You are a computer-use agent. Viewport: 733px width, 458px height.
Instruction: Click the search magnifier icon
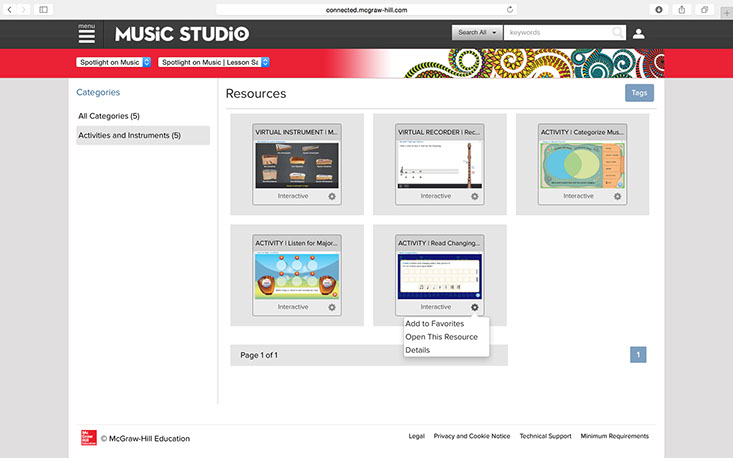click(618, 32)
